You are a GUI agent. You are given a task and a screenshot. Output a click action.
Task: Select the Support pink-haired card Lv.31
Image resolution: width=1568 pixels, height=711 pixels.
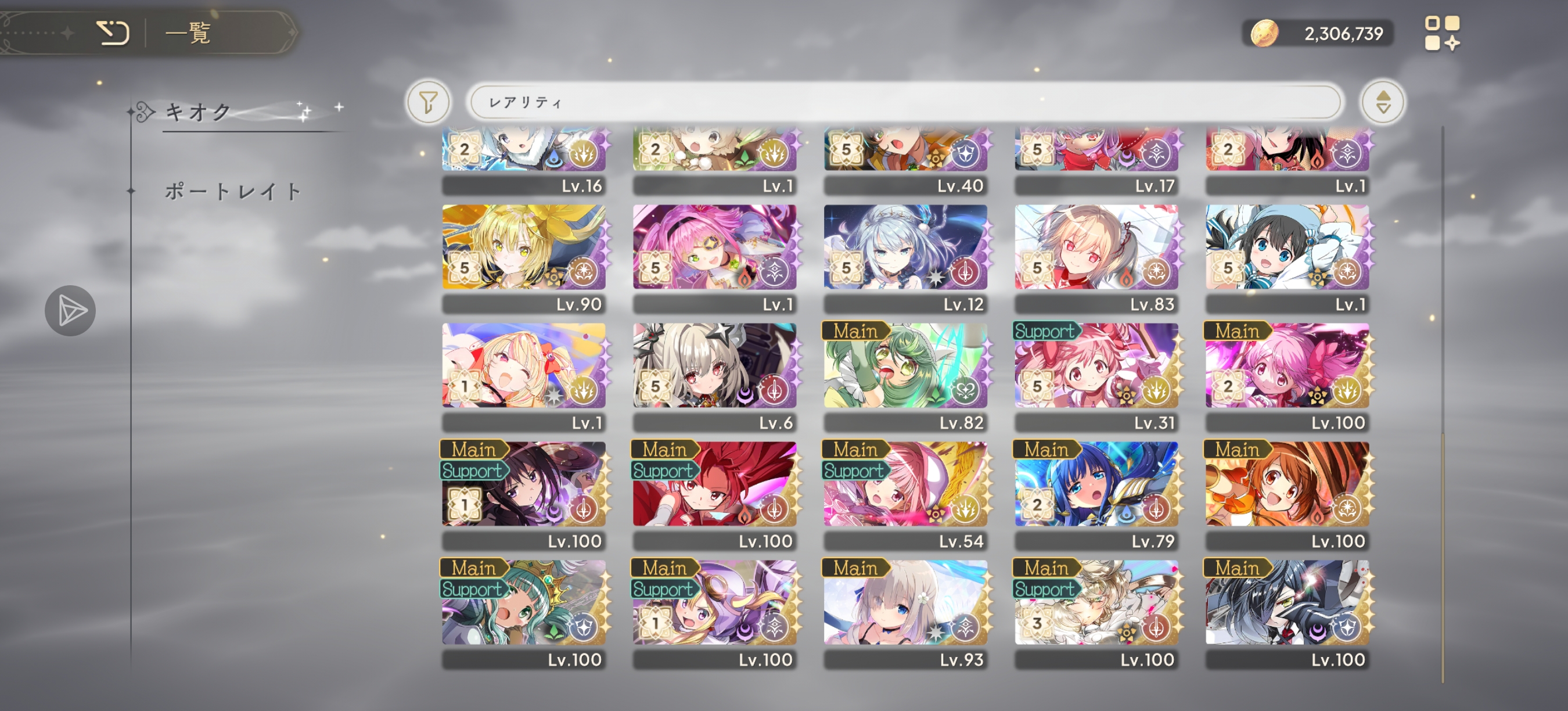click(x=1096, y=376)
